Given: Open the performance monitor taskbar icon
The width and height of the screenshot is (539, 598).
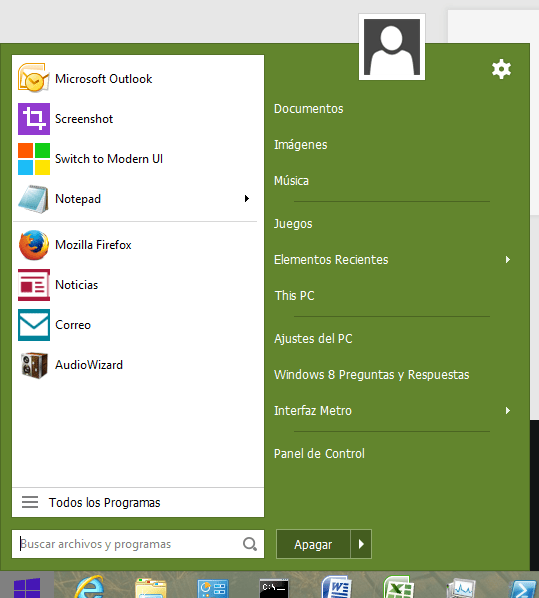Looking at the screenshot, I should [x=461, y=588].
